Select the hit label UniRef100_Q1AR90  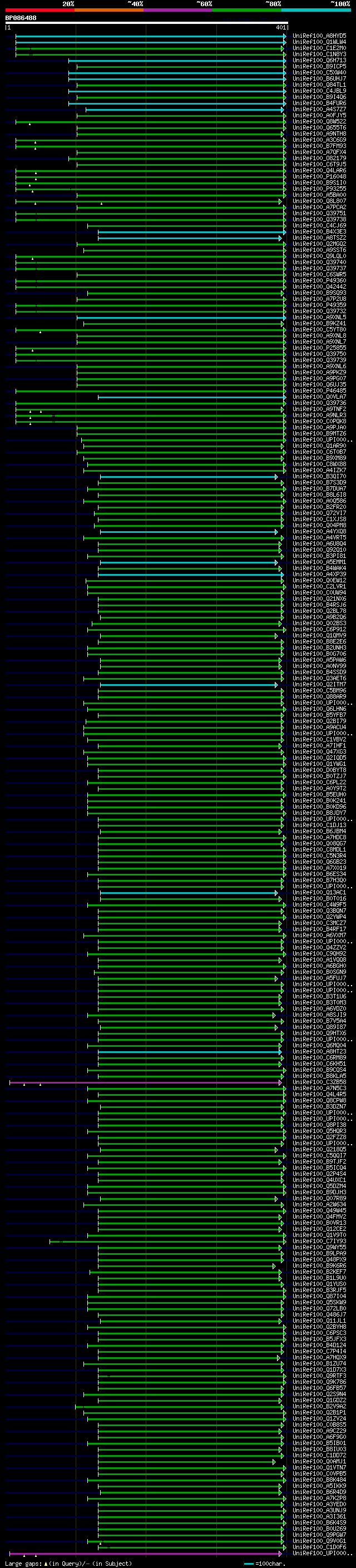(319, 446)
